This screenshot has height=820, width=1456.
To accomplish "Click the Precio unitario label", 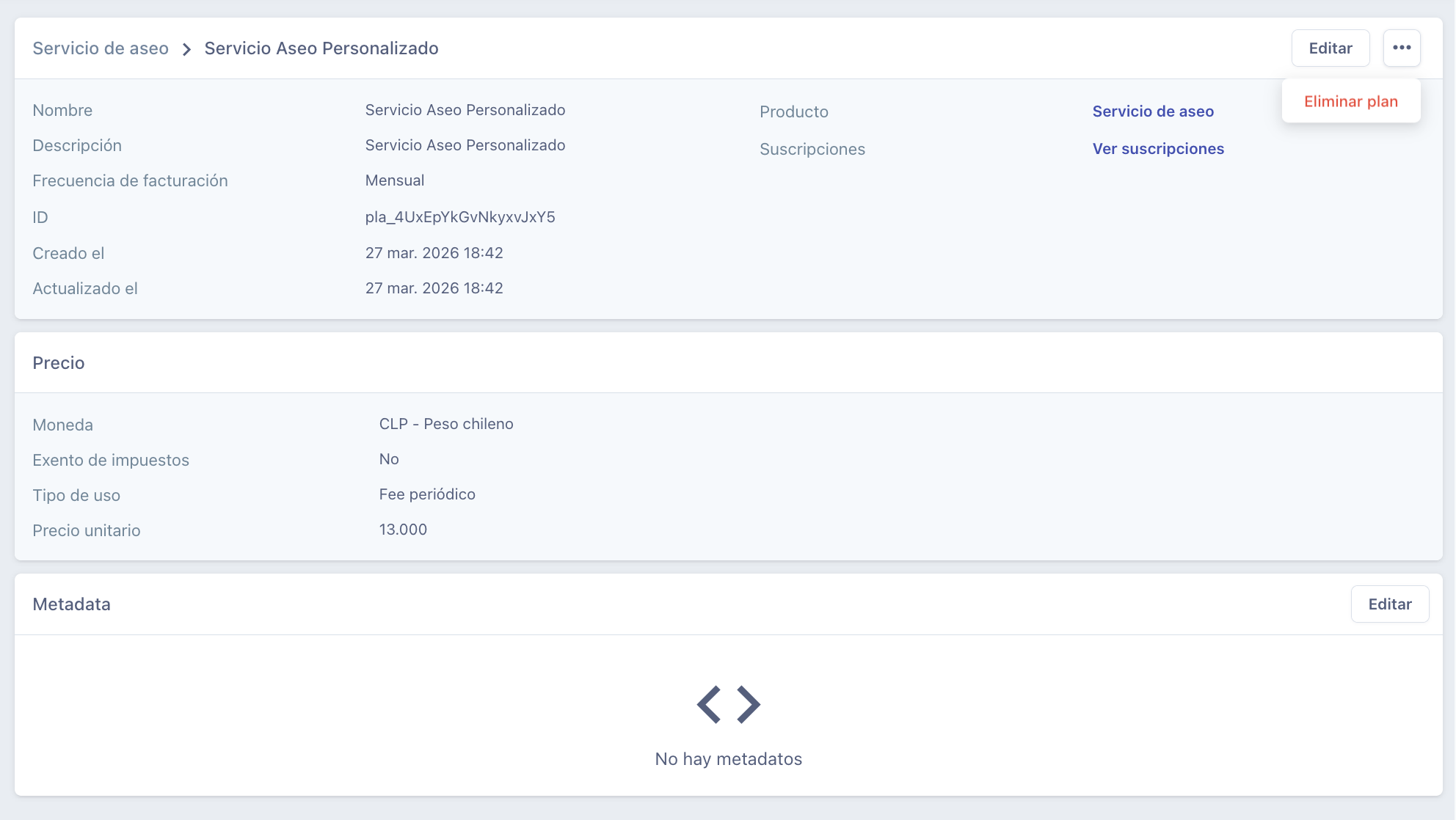I will [x=87, y=531].
